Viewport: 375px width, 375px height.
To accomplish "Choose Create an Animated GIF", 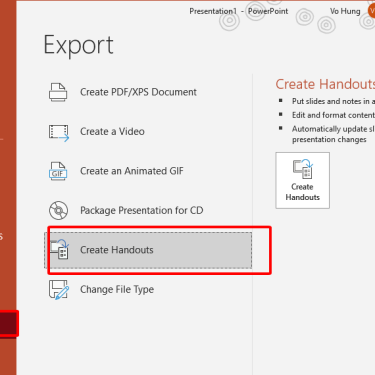I will point(148,171).
